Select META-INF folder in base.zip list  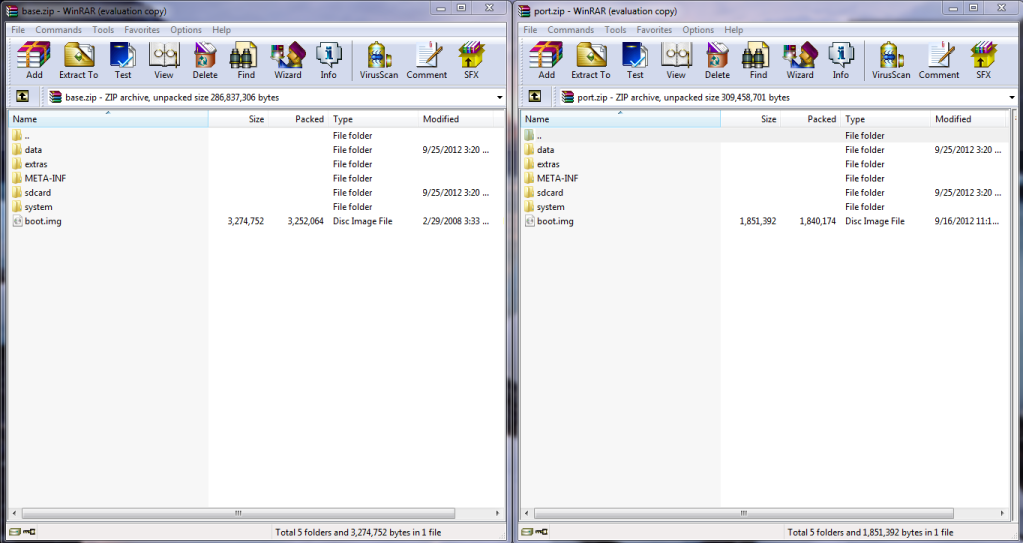coord(45,178)
